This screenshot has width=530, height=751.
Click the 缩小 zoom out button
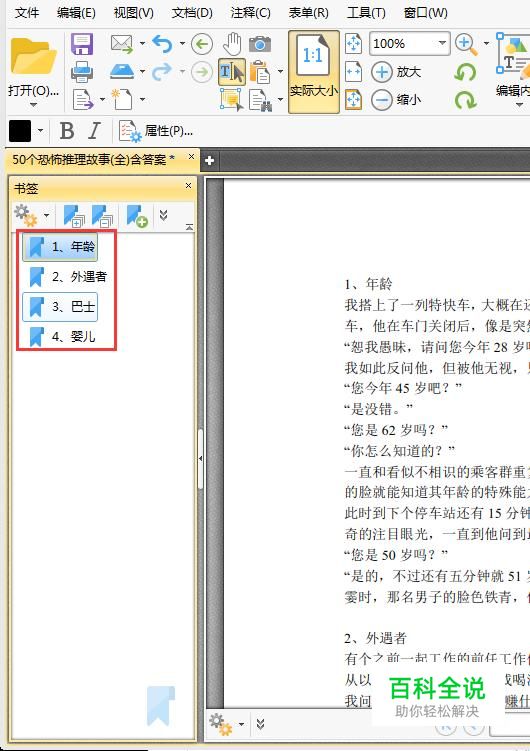tap(396, 100)
